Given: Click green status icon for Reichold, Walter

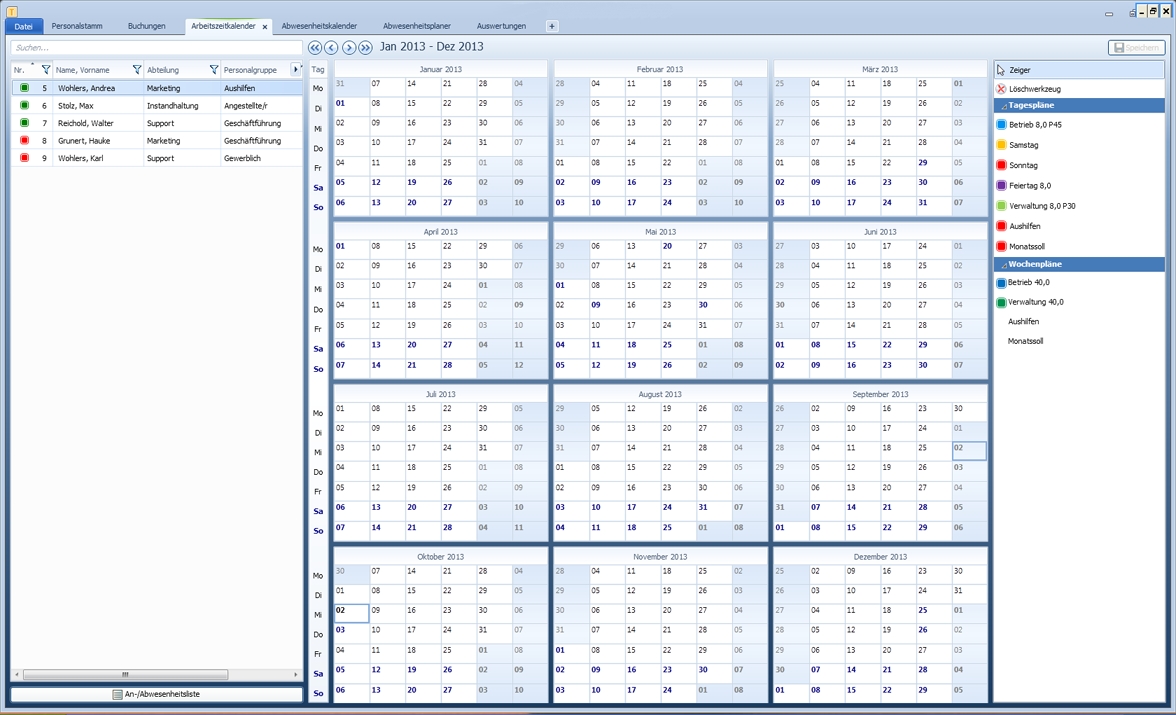Looking at the screenshot, I should (24, 122).
